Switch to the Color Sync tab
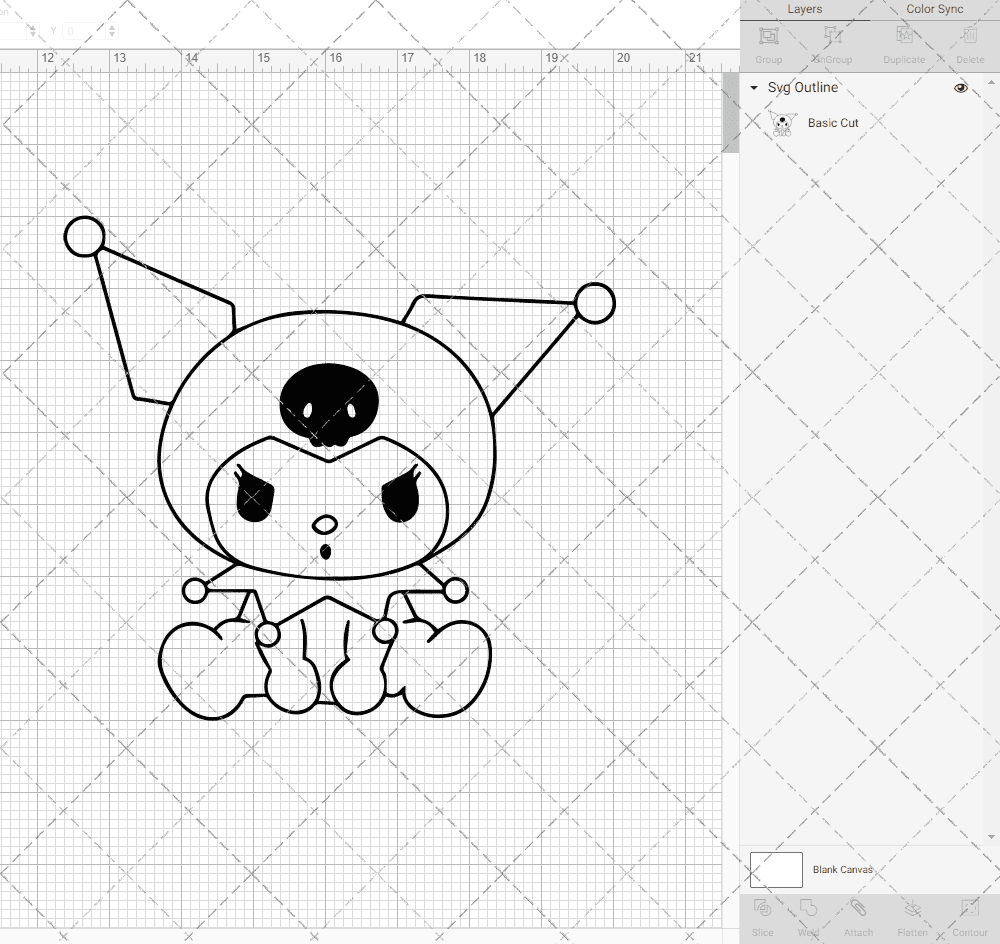1000x944 pixels. click(x=934, y=9)
